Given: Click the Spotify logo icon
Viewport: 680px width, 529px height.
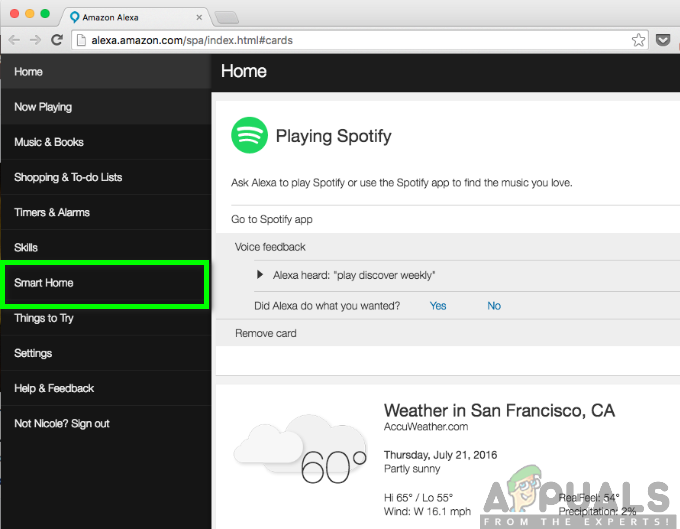Looking at the screenshot, I should click(x=249, y=135).
